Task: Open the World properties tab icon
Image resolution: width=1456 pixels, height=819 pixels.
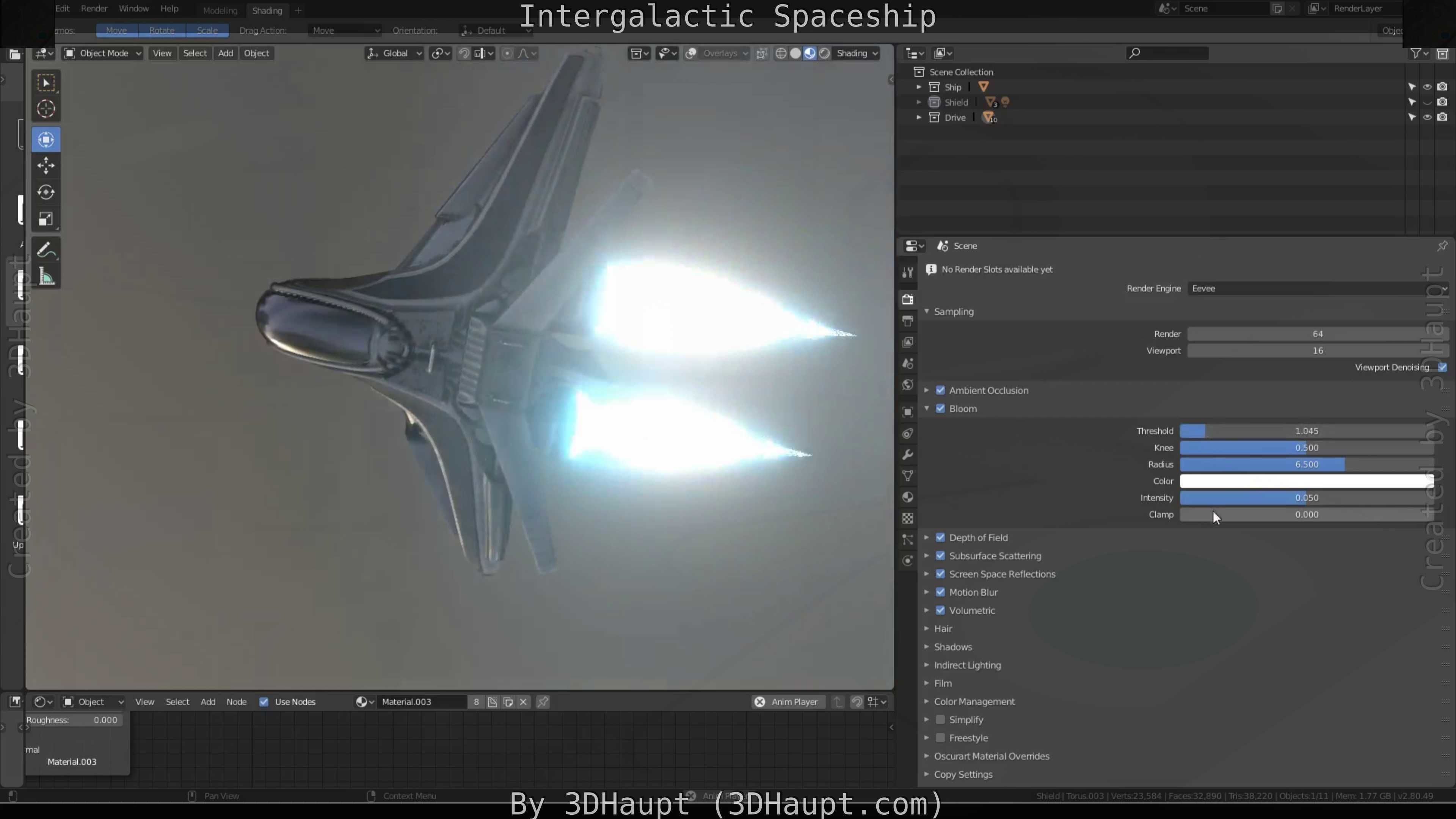Action: click(x=908, y=385)
